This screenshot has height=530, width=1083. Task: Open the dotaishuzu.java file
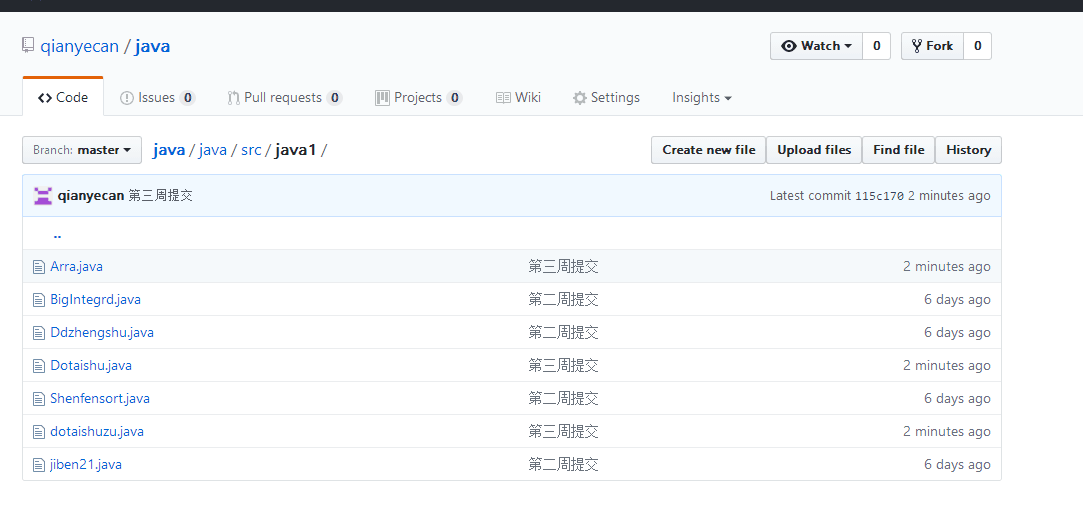click(x=97, y=432)
